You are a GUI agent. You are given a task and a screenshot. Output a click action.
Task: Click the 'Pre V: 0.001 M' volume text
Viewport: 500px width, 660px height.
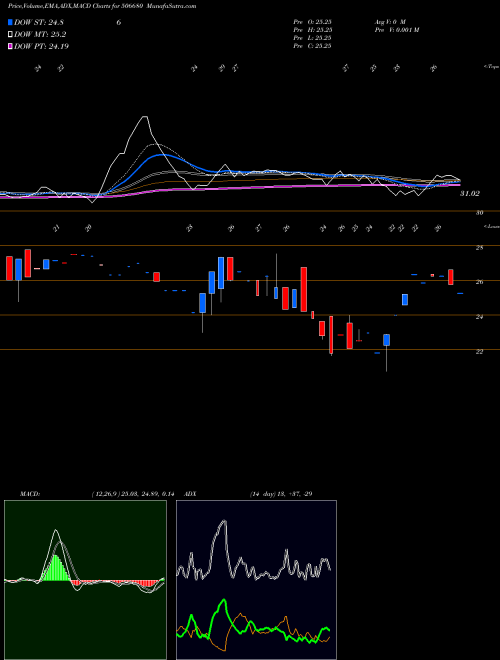tap(396, 30)
